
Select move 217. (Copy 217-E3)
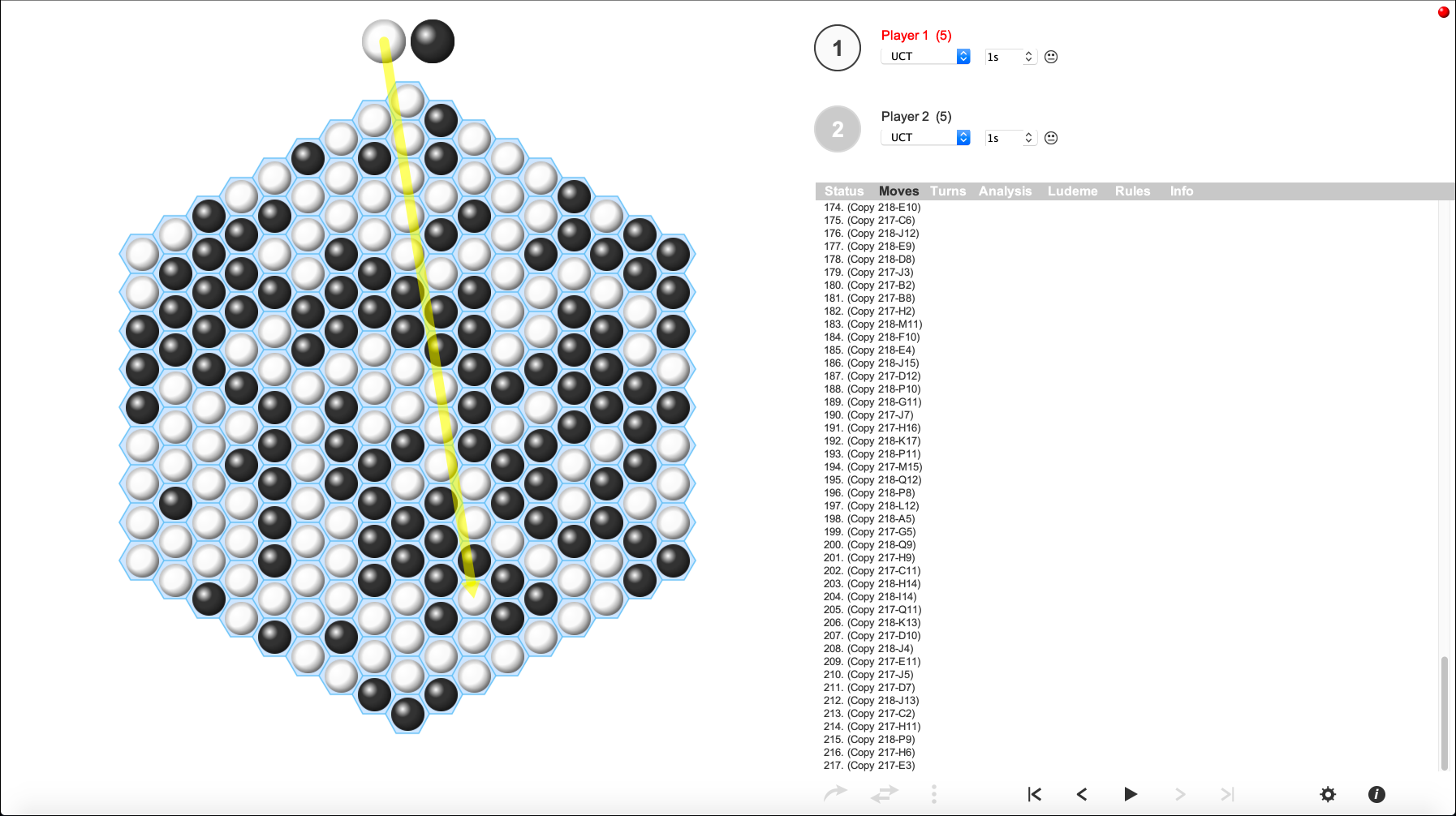click(x=869, y=766)
